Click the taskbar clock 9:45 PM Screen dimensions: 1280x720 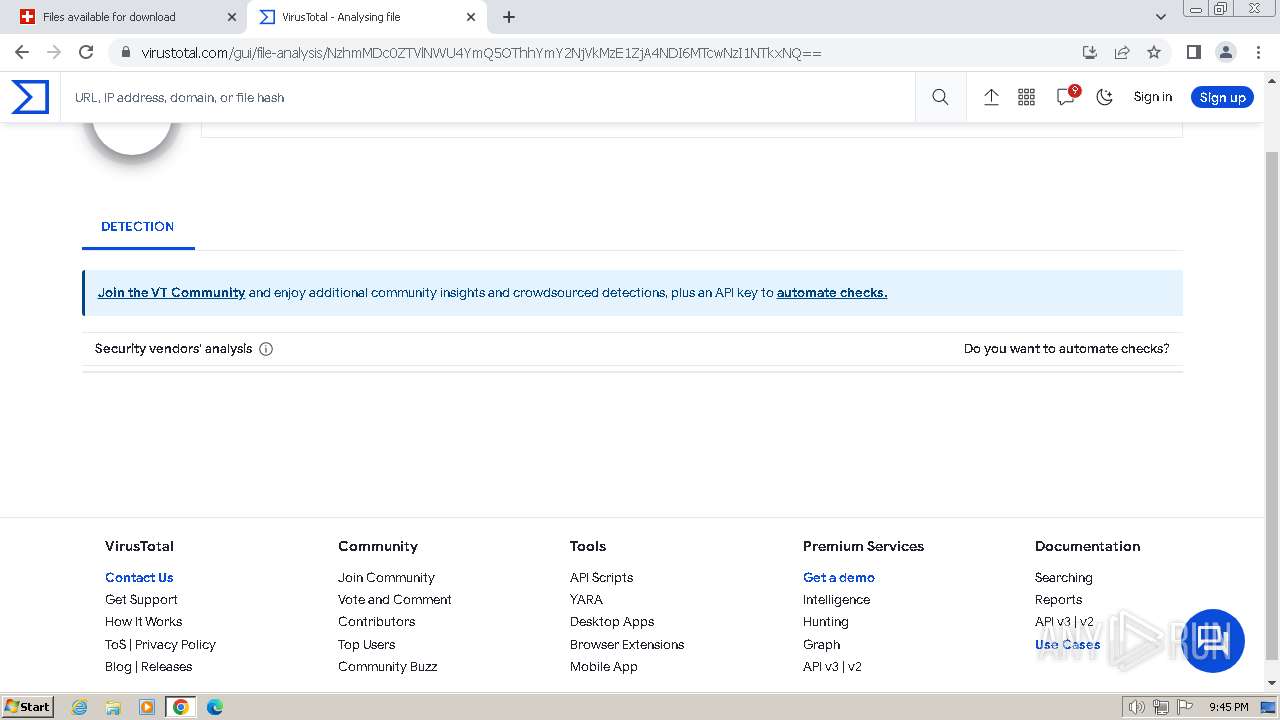click(x=1228, y=707)
